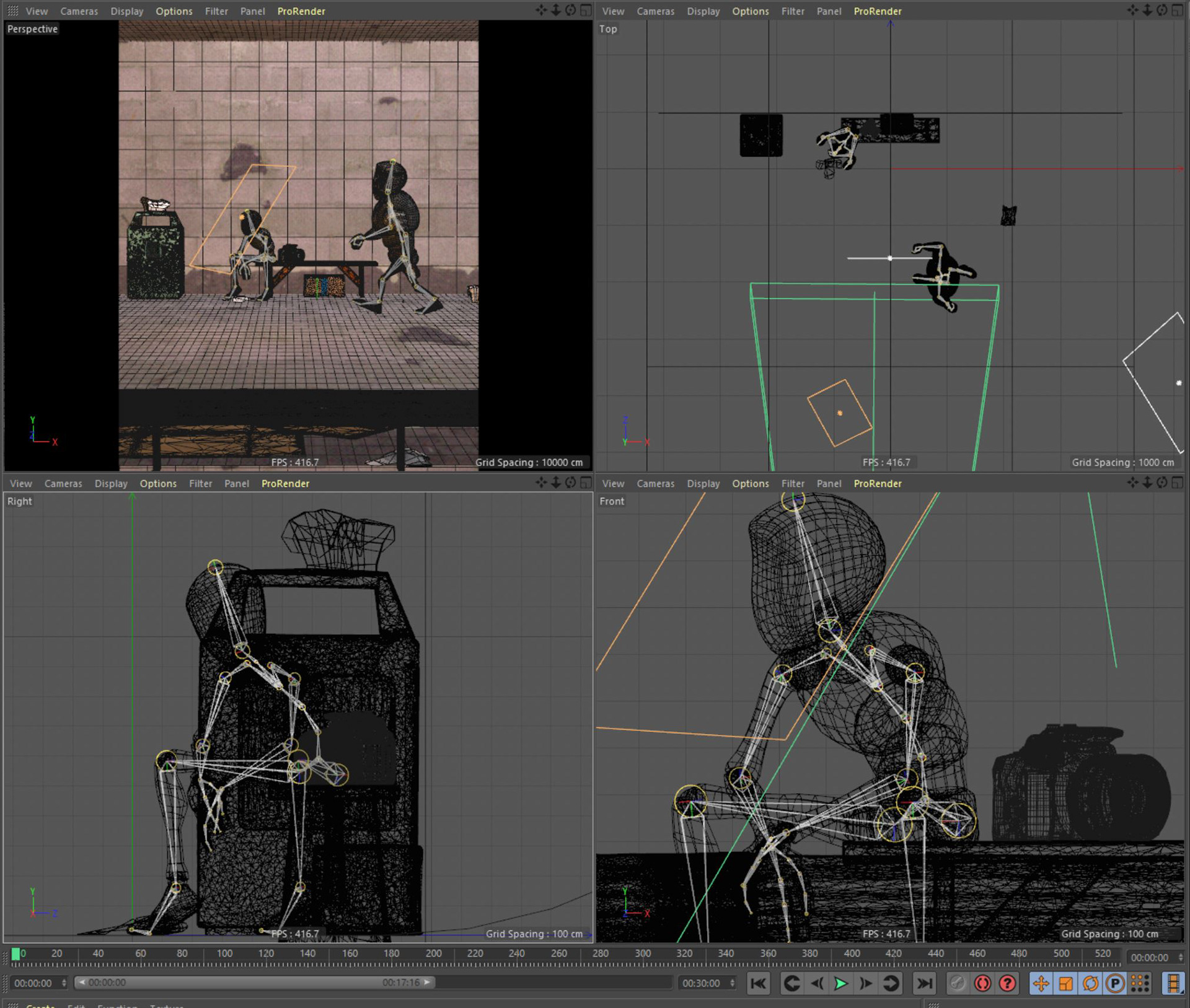Toggle Rotation keyframe recording icon
Image resolution: width=1190 pixels, height=1008 pixels.
click(x=1091, y=983)
